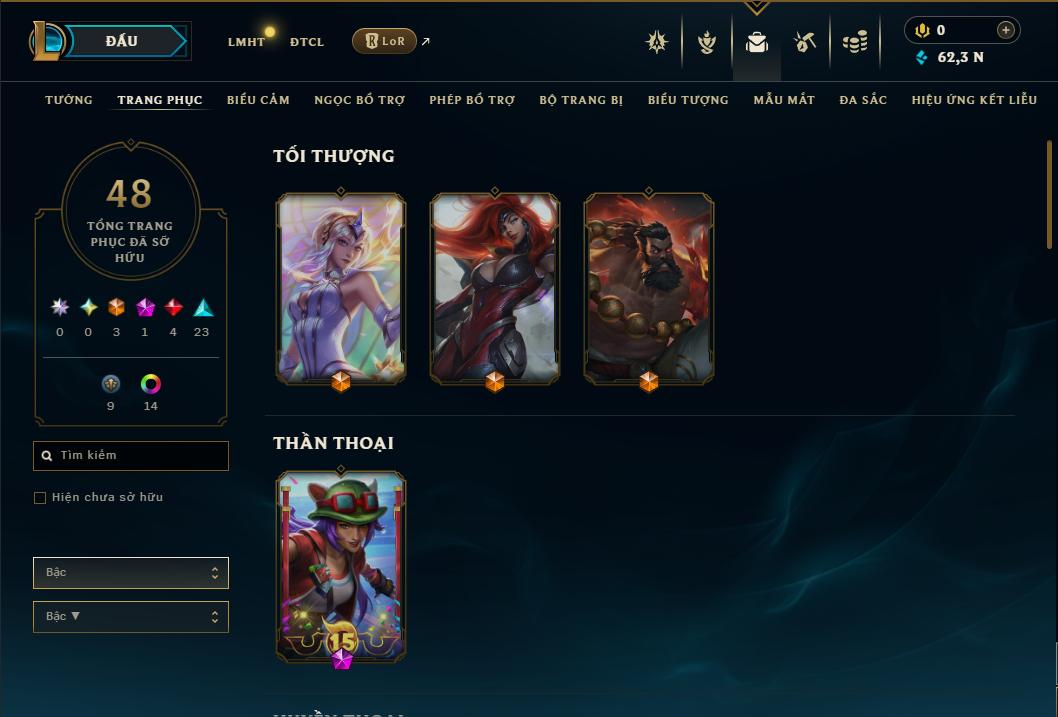
Task: Enable Hiện chưa sở hữu checkbox
Action: [x=40, y=498]
